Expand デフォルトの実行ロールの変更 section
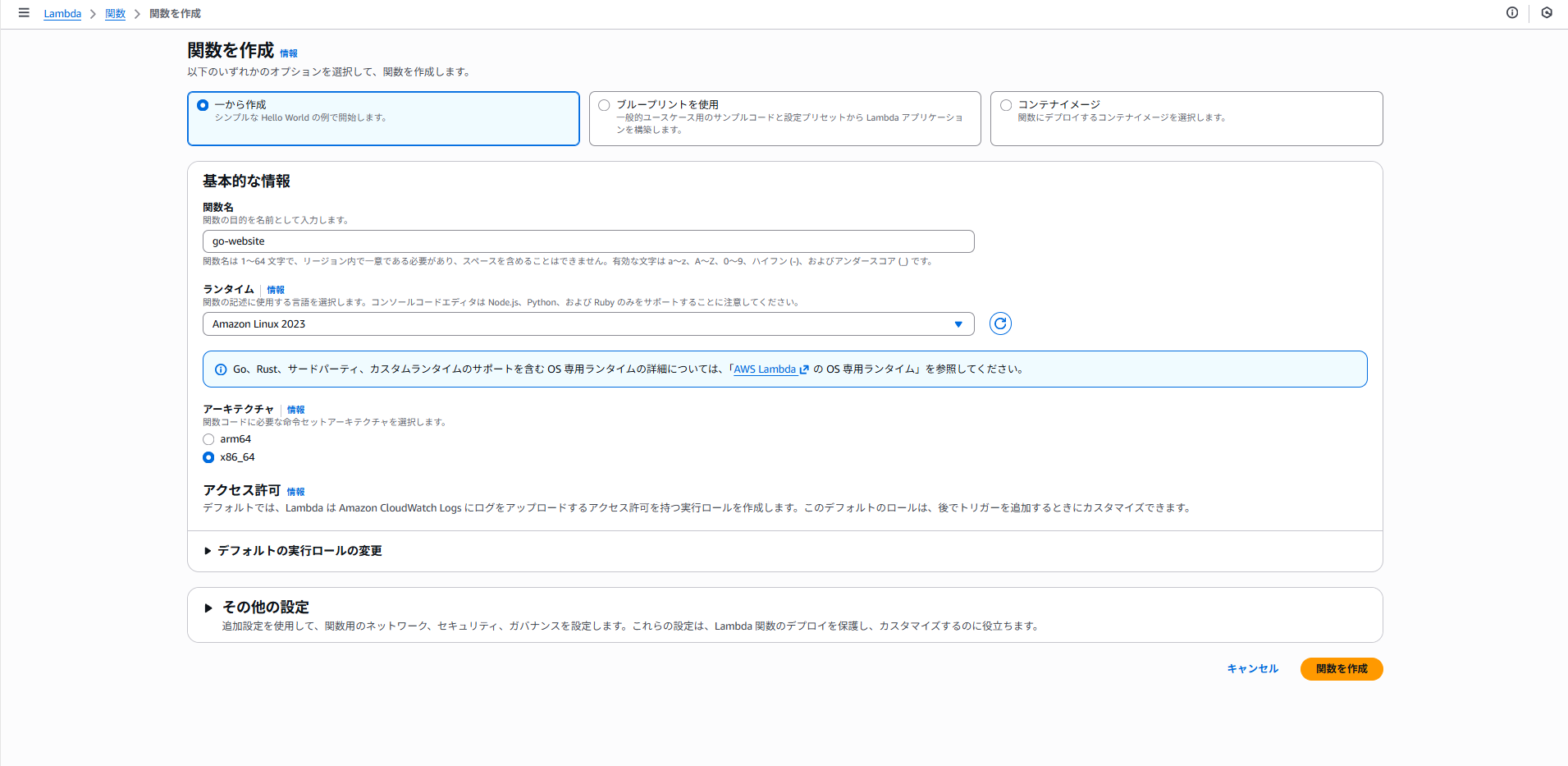 coord(293,551)
